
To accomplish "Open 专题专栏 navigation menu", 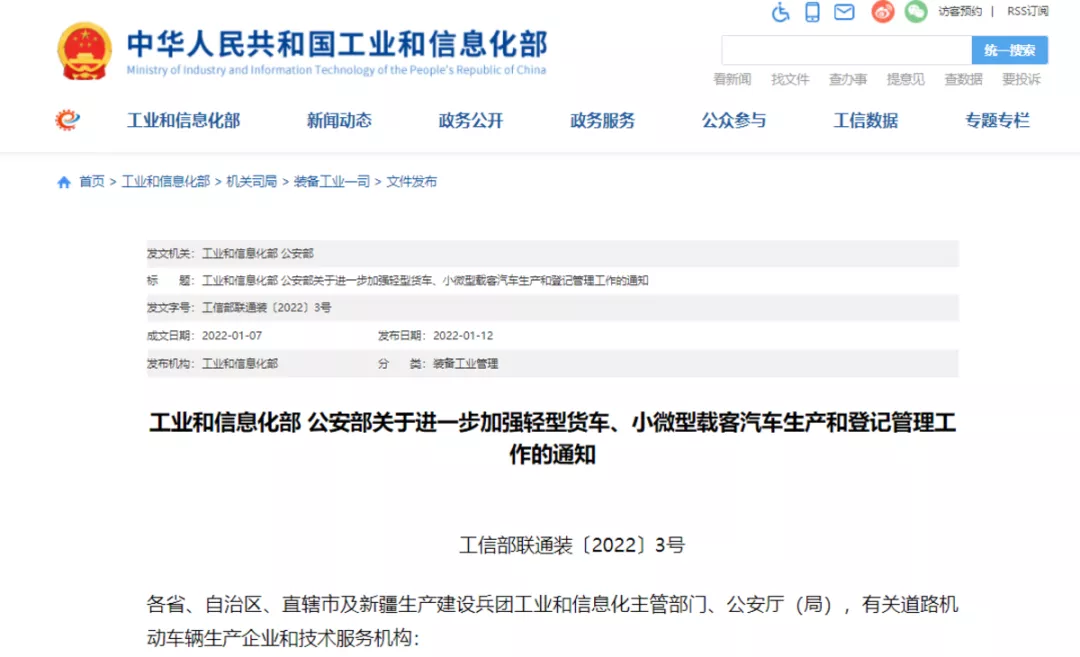I will tap(997, 121).
